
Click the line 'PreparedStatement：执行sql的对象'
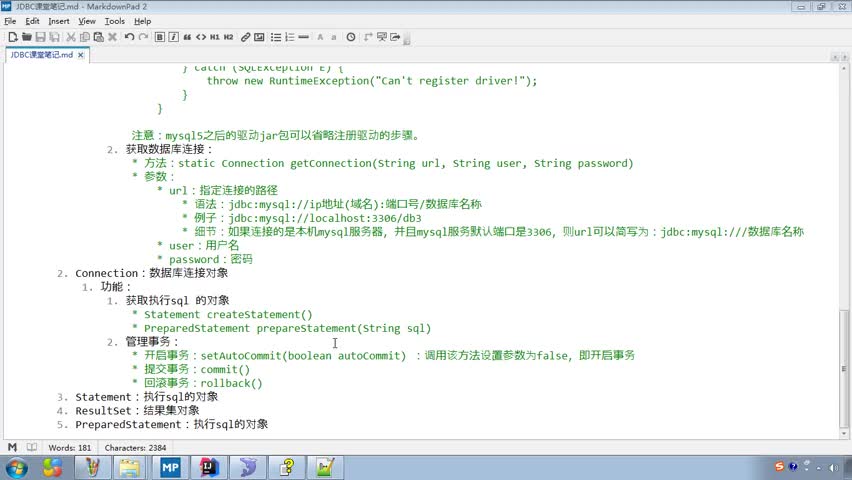pyautogui.click(x=171, y=424)
